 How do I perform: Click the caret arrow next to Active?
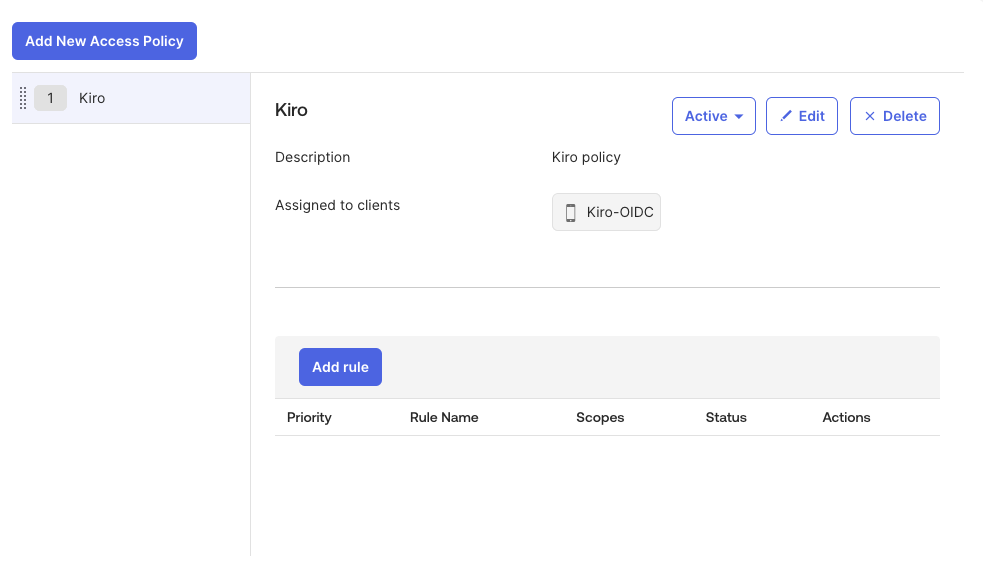[739, 117]
